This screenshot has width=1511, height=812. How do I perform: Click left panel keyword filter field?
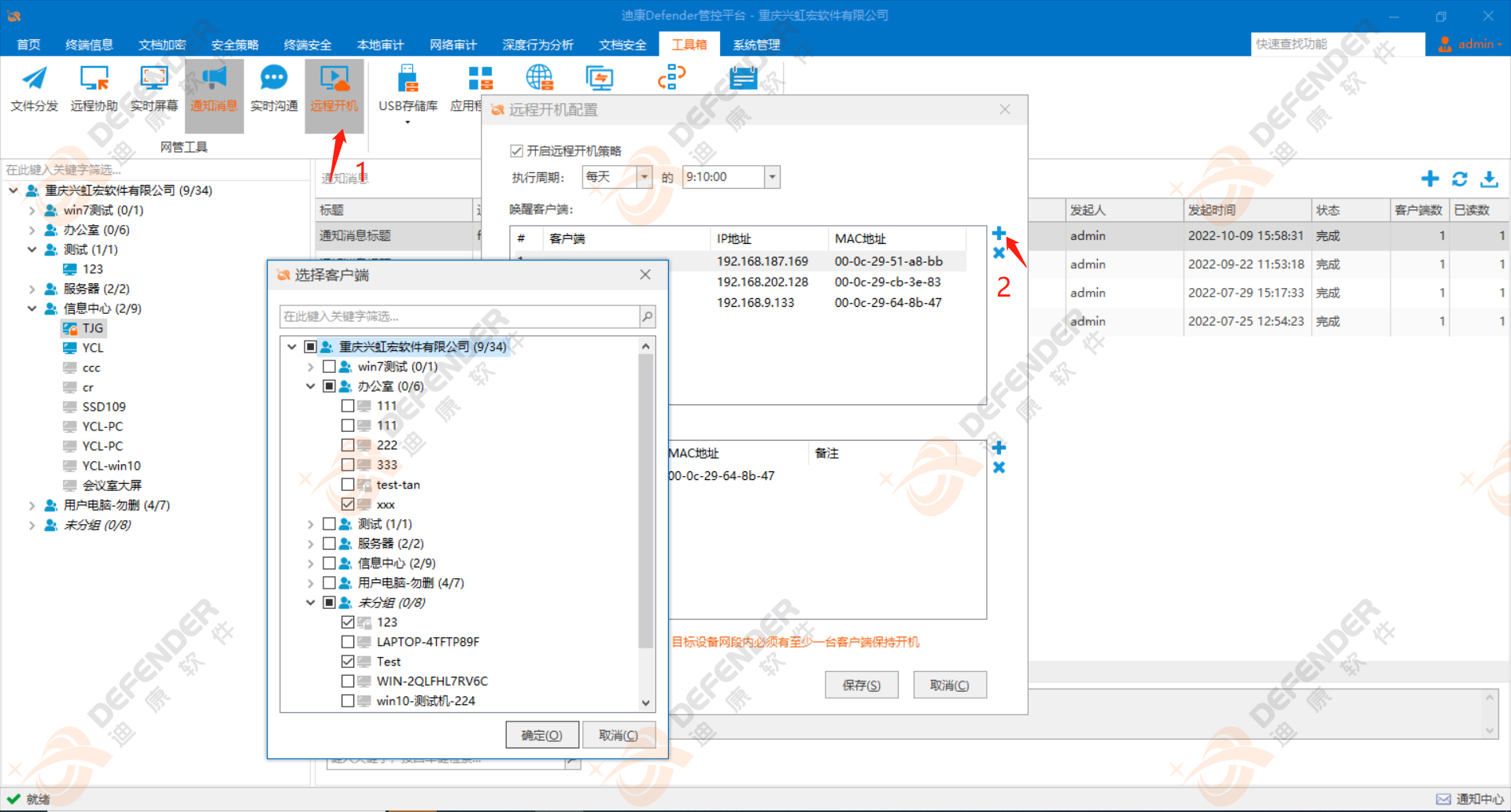coord(156,170)
